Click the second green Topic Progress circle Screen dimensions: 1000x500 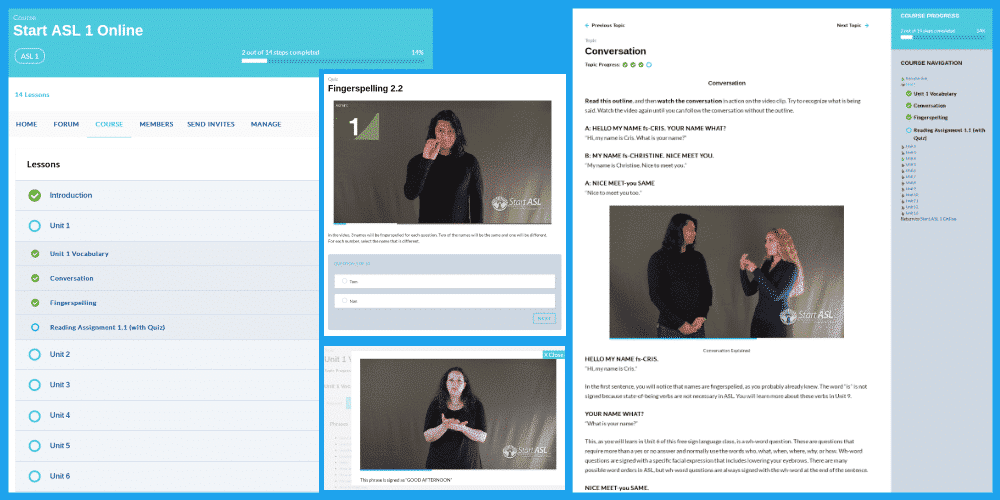[x=633, y=64]
